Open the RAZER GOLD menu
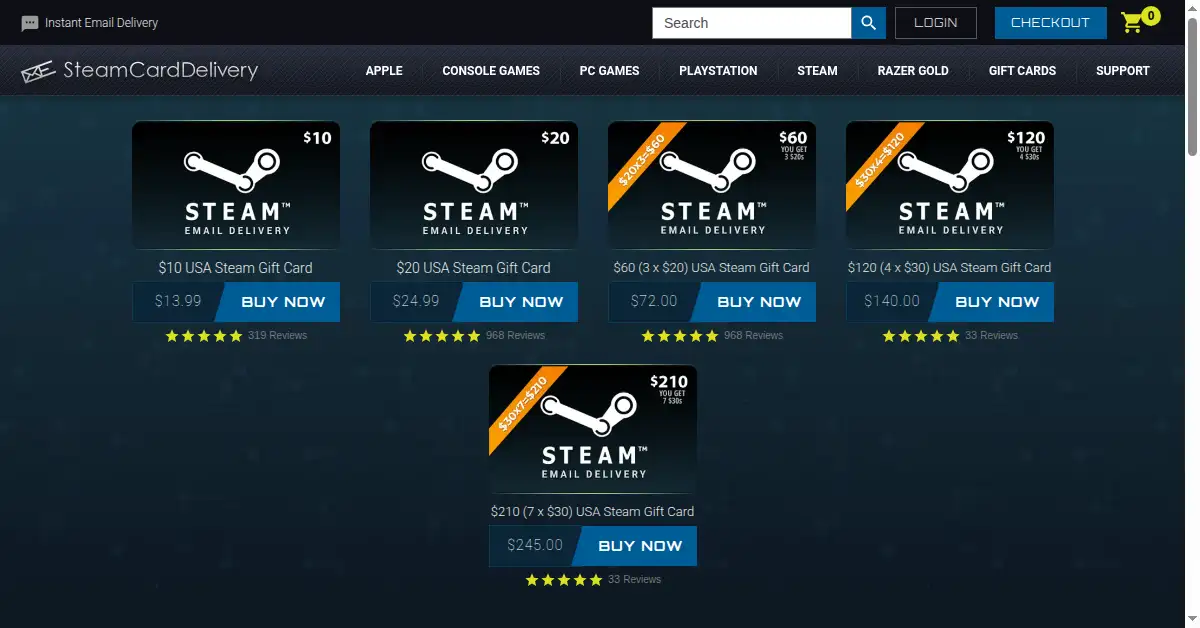Screen dimensions: 1200x628 tap(913, 71)
